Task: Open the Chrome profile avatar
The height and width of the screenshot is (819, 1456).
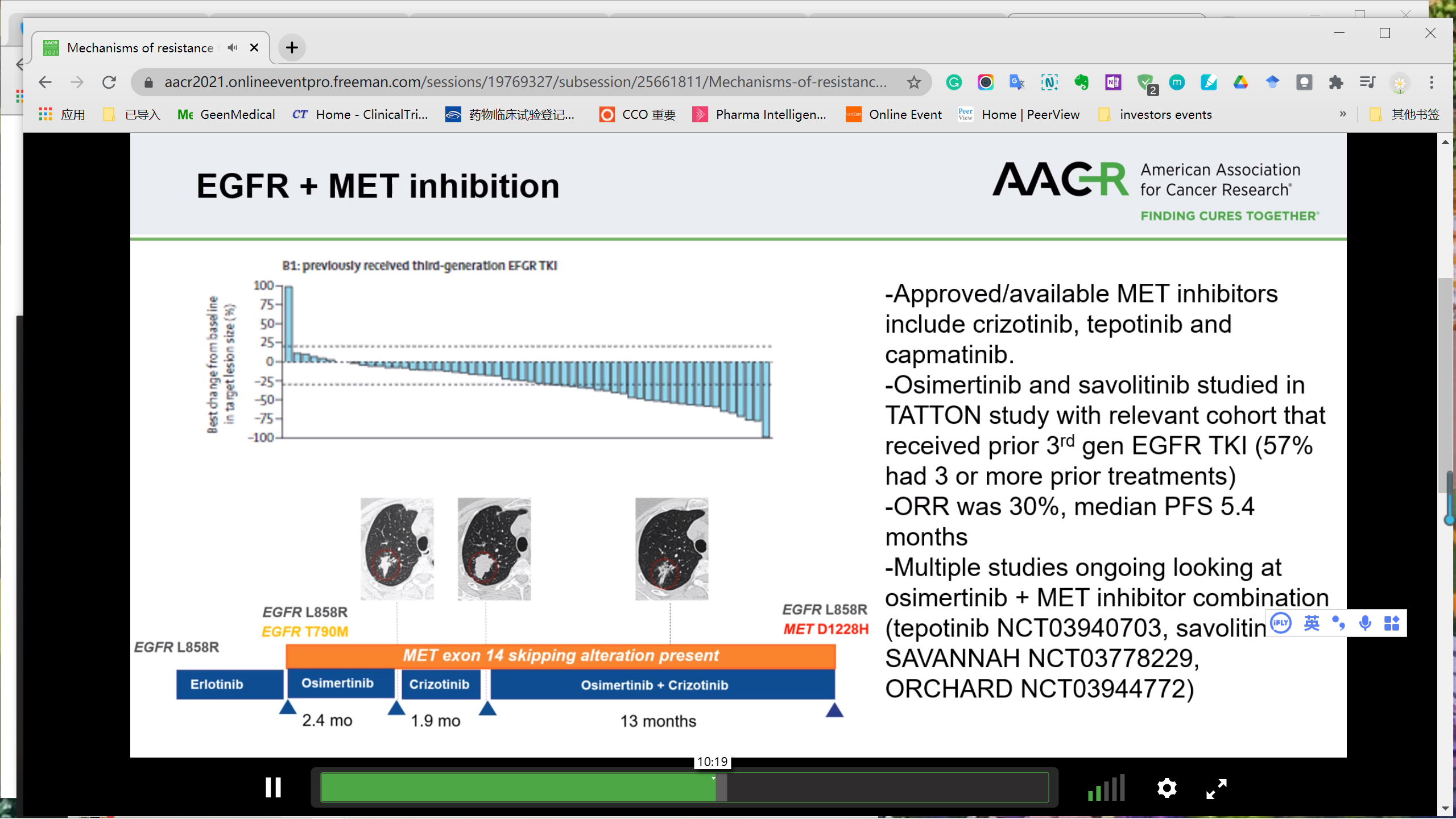Action: tap(1400, 82)
